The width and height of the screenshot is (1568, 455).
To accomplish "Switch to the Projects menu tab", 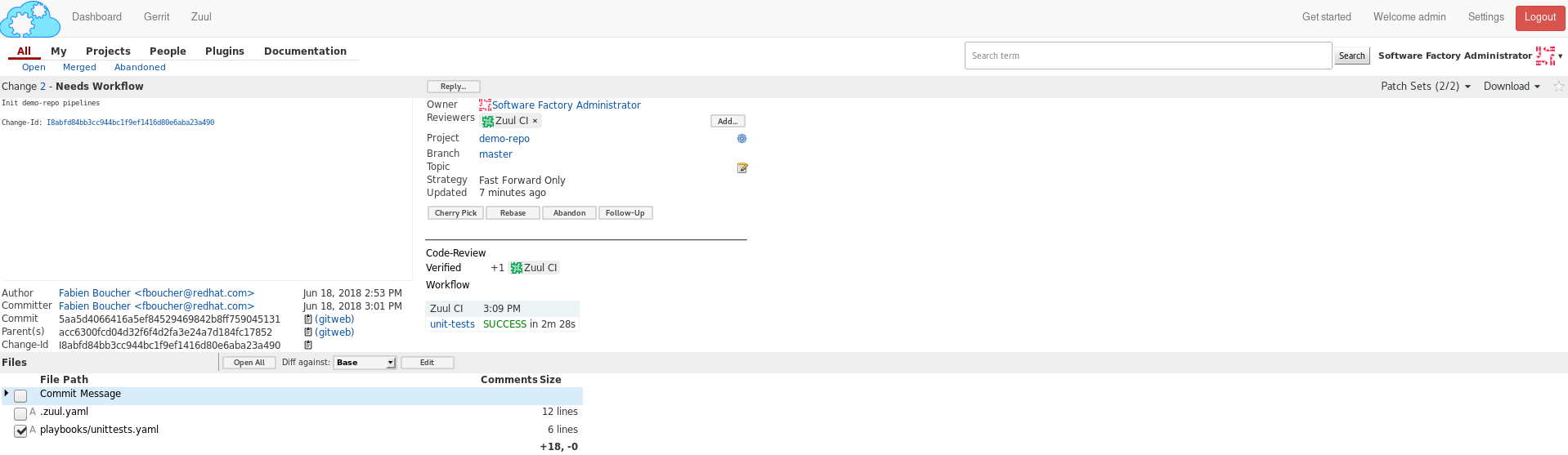I will [x=108, y=51].
